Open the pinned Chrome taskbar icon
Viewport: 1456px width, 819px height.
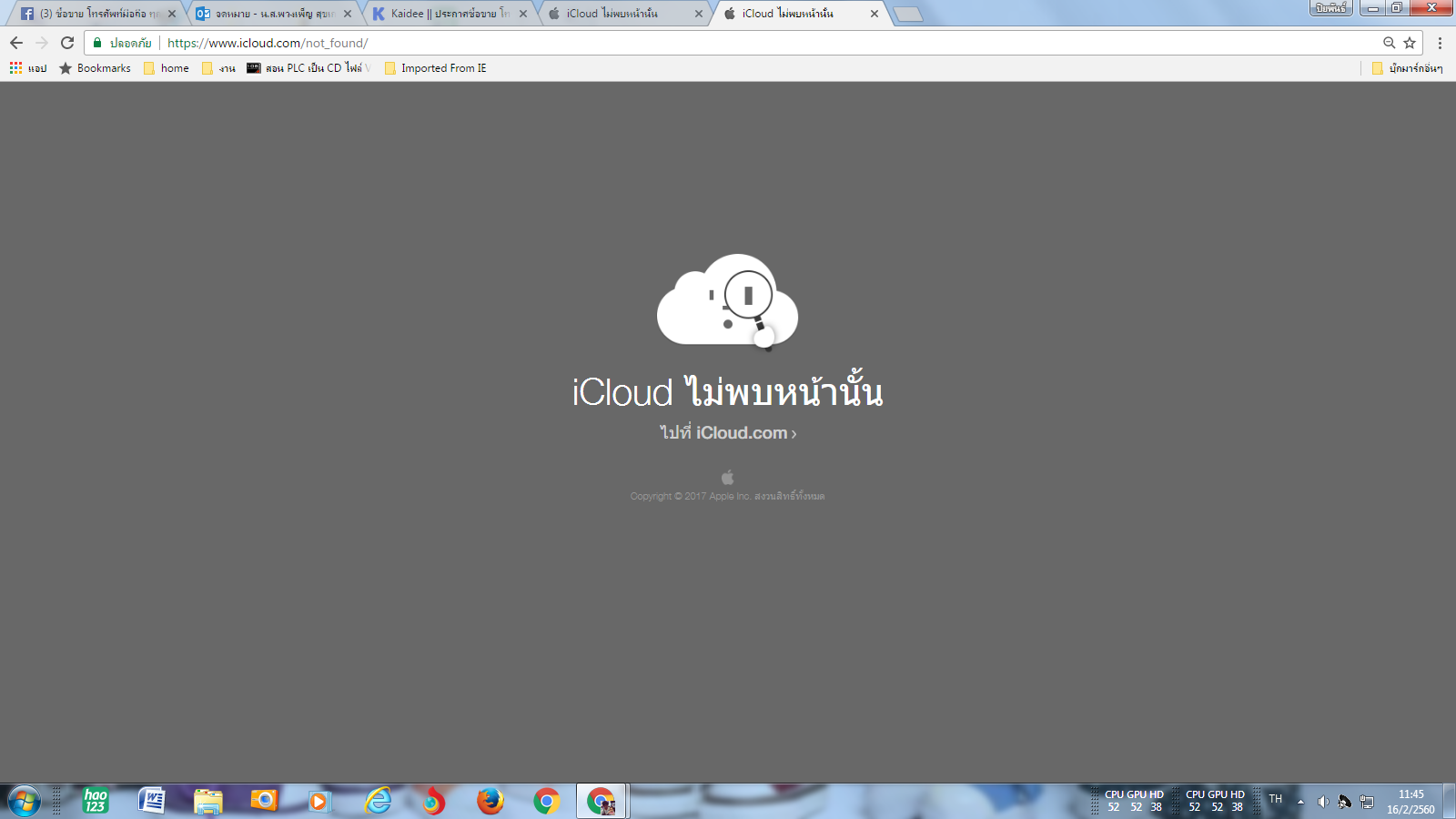(x=547, y=802)
